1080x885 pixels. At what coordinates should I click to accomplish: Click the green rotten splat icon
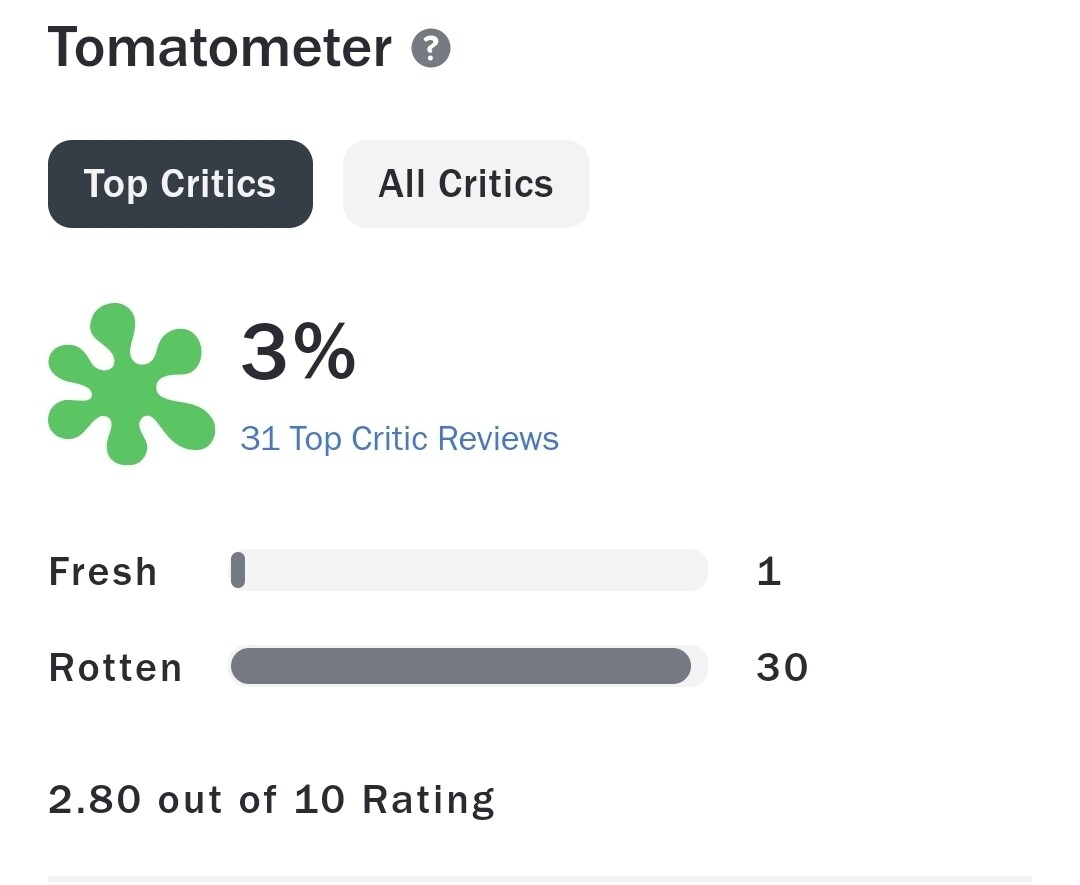128,385
